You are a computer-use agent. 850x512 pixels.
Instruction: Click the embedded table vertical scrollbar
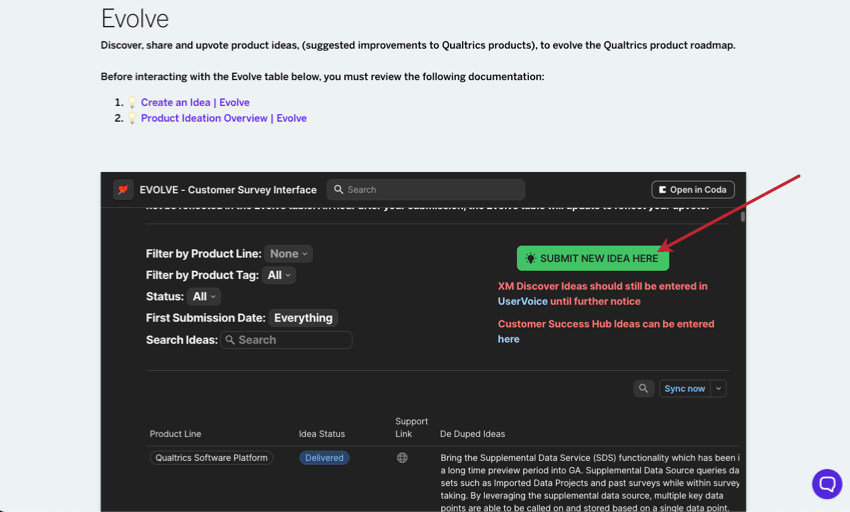click(x=742, y=216)
